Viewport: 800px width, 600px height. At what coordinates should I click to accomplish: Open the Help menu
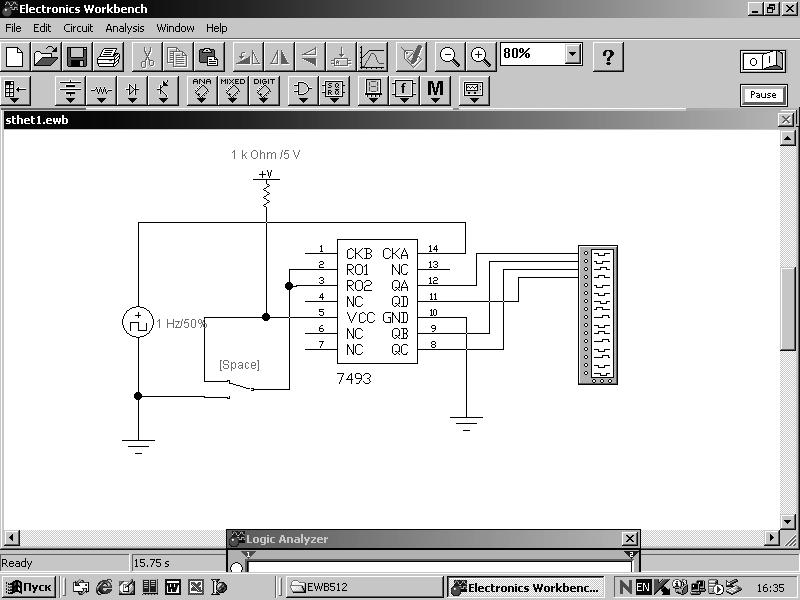216,28
